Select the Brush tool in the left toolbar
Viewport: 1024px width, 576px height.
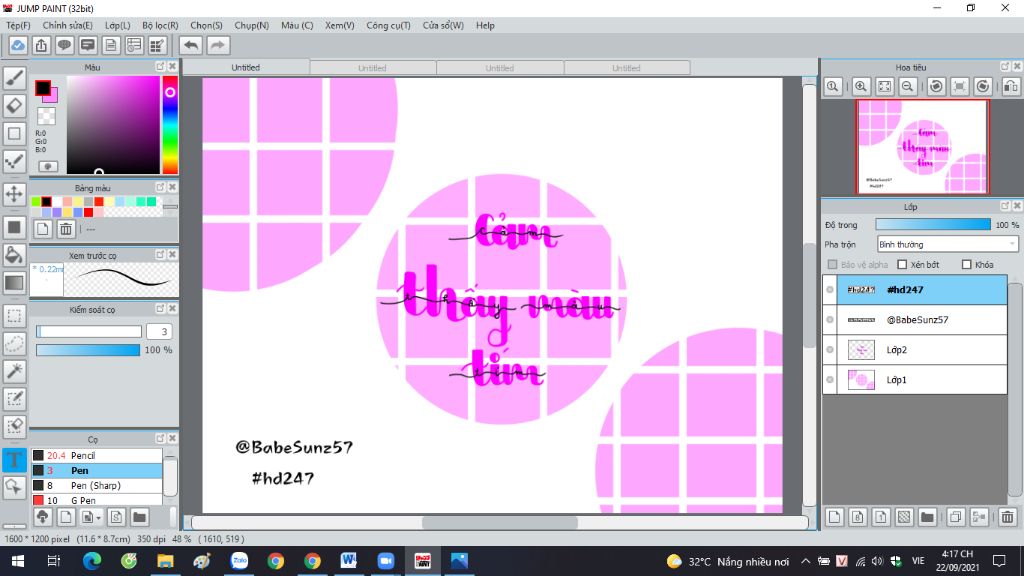point(14,78)
